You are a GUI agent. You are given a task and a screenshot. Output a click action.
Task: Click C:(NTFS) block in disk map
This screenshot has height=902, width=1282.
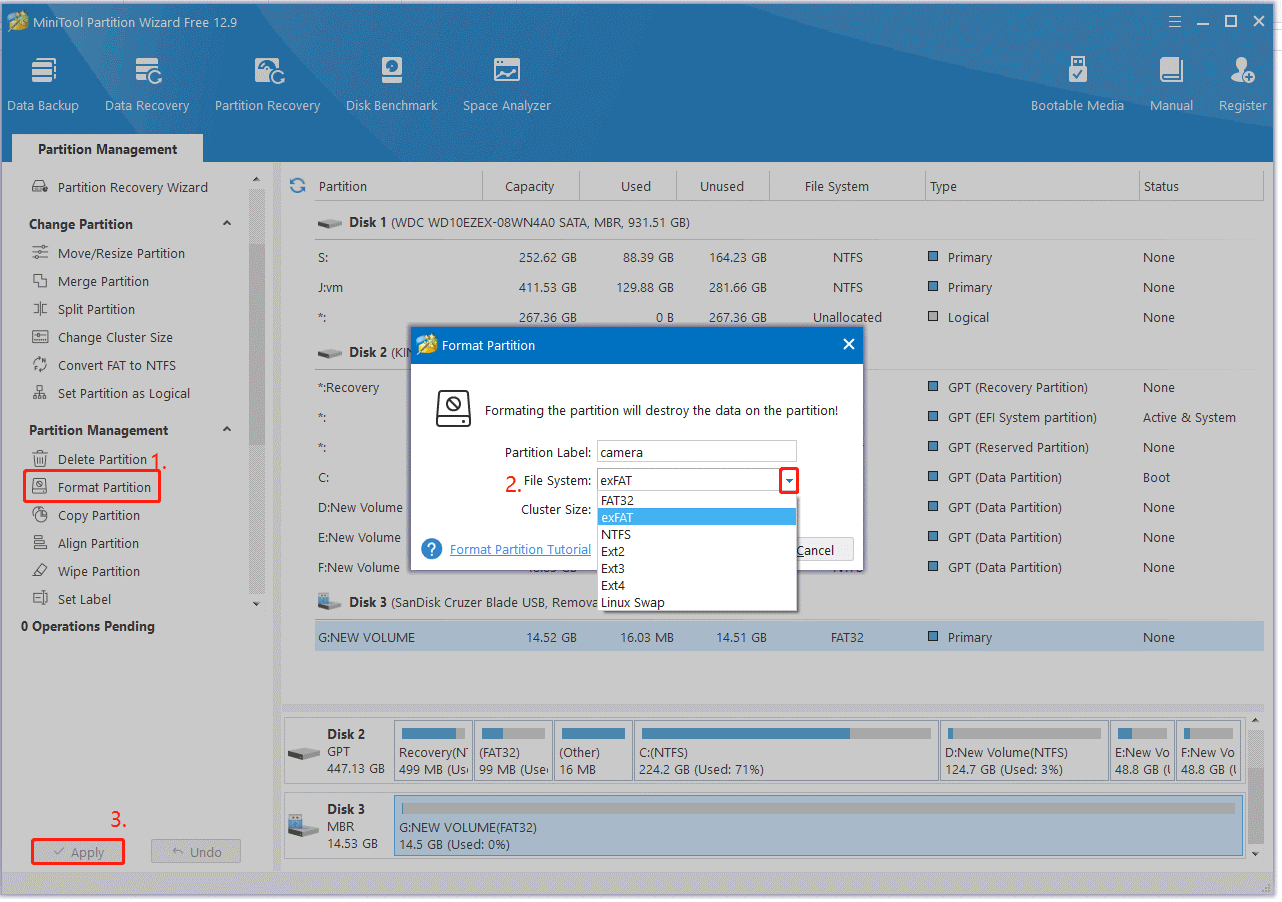click(785, 751)
